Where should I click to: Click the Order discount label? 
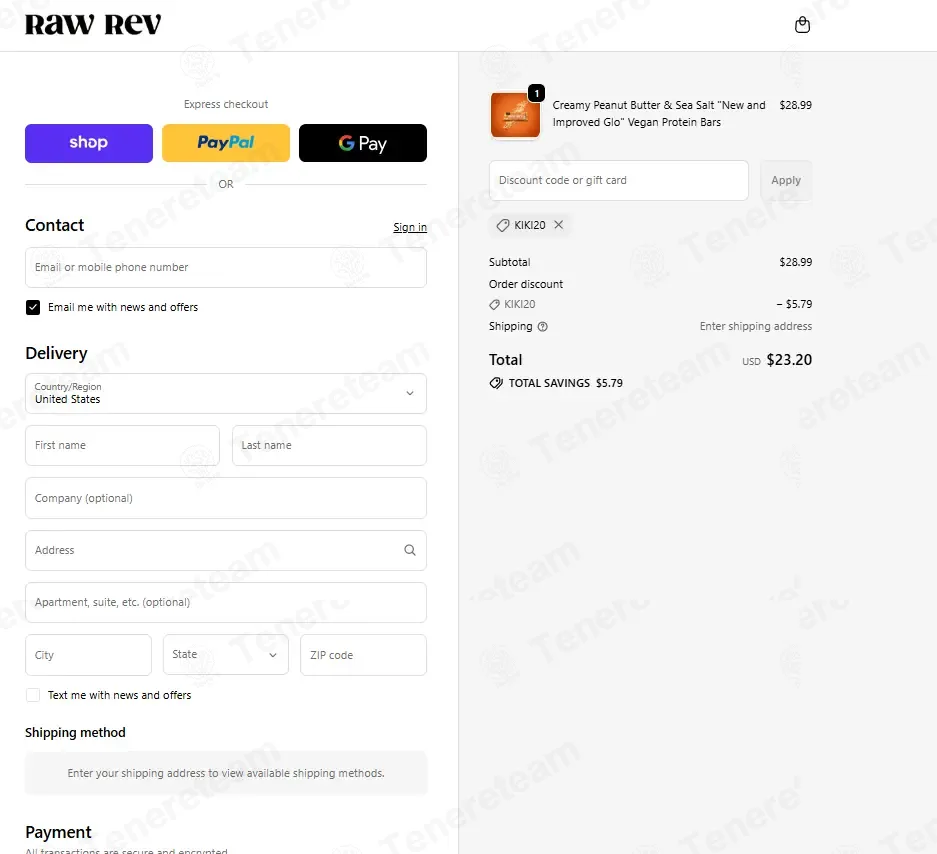tap(526, 284)
